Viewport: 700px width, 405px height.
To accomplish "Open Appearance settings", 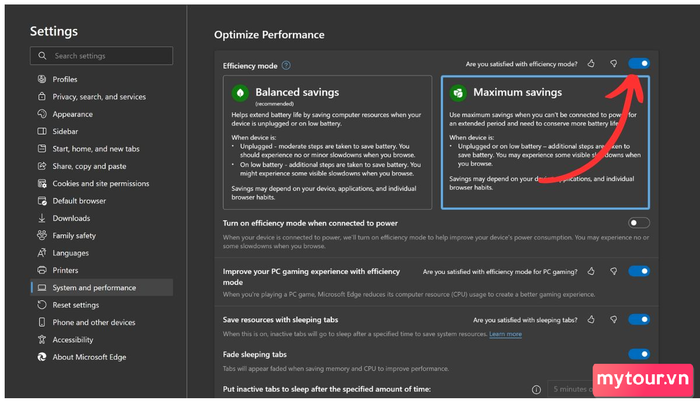I will click(x=101, y=114).
